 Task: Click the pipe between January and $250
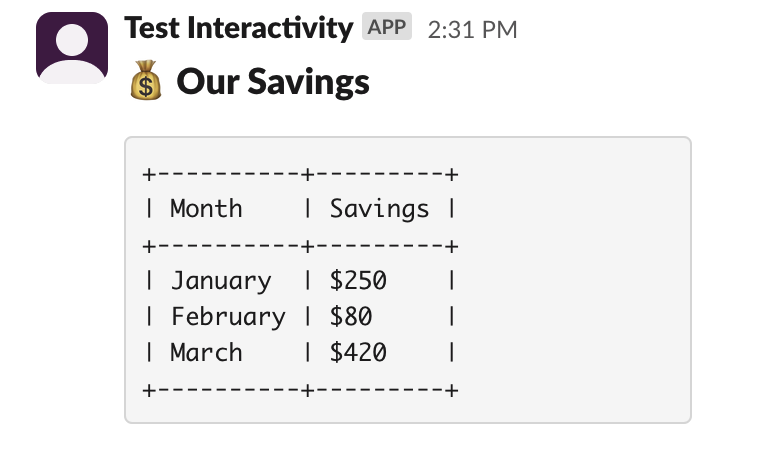point(308,281)
